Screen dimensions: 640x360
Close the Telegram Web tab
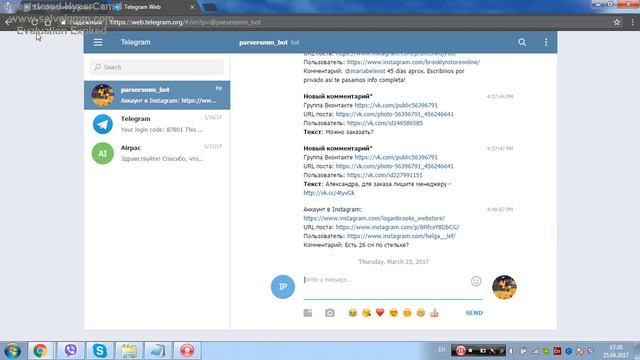click(192, 7)
